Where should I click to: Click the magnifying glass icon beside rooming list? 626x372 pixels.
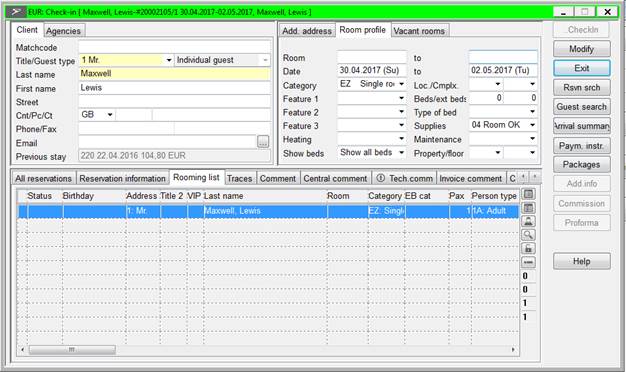coord(528,235)
